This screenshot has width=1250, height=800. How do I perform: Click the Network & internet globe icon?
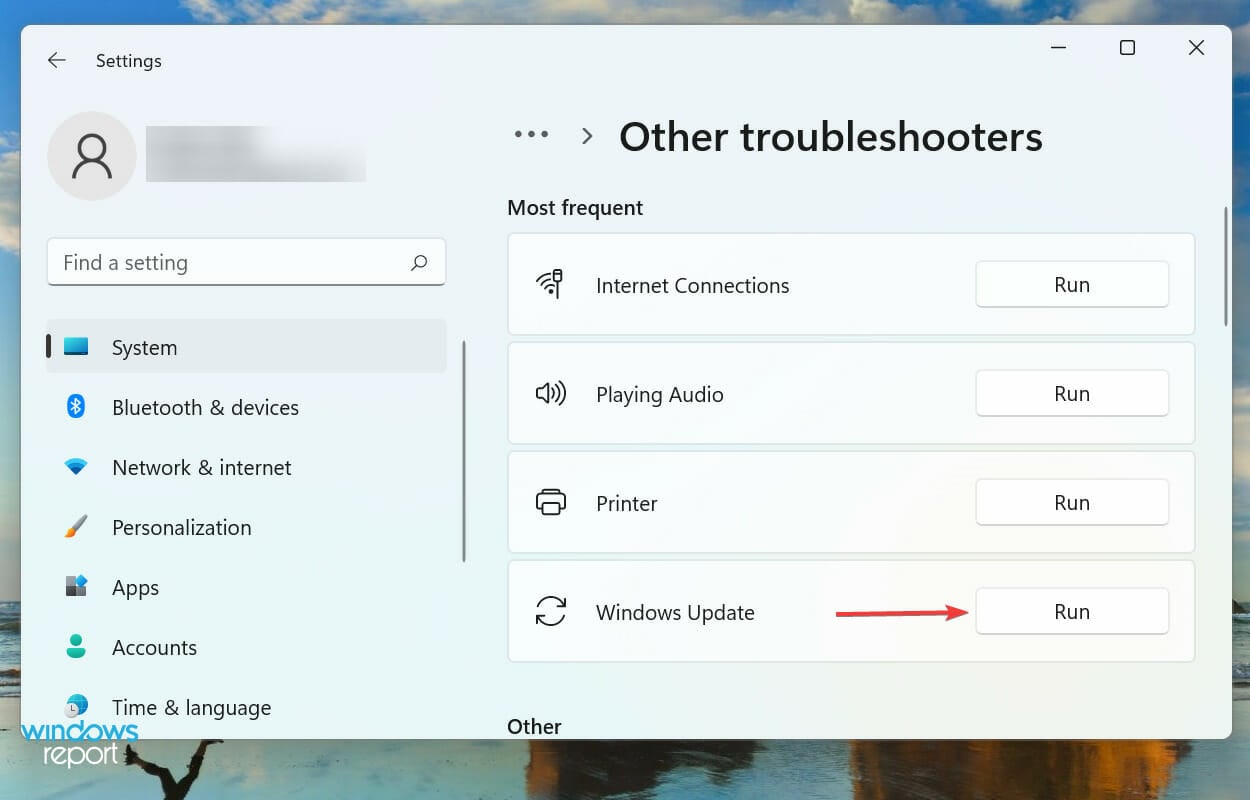(x=75, y=467)
